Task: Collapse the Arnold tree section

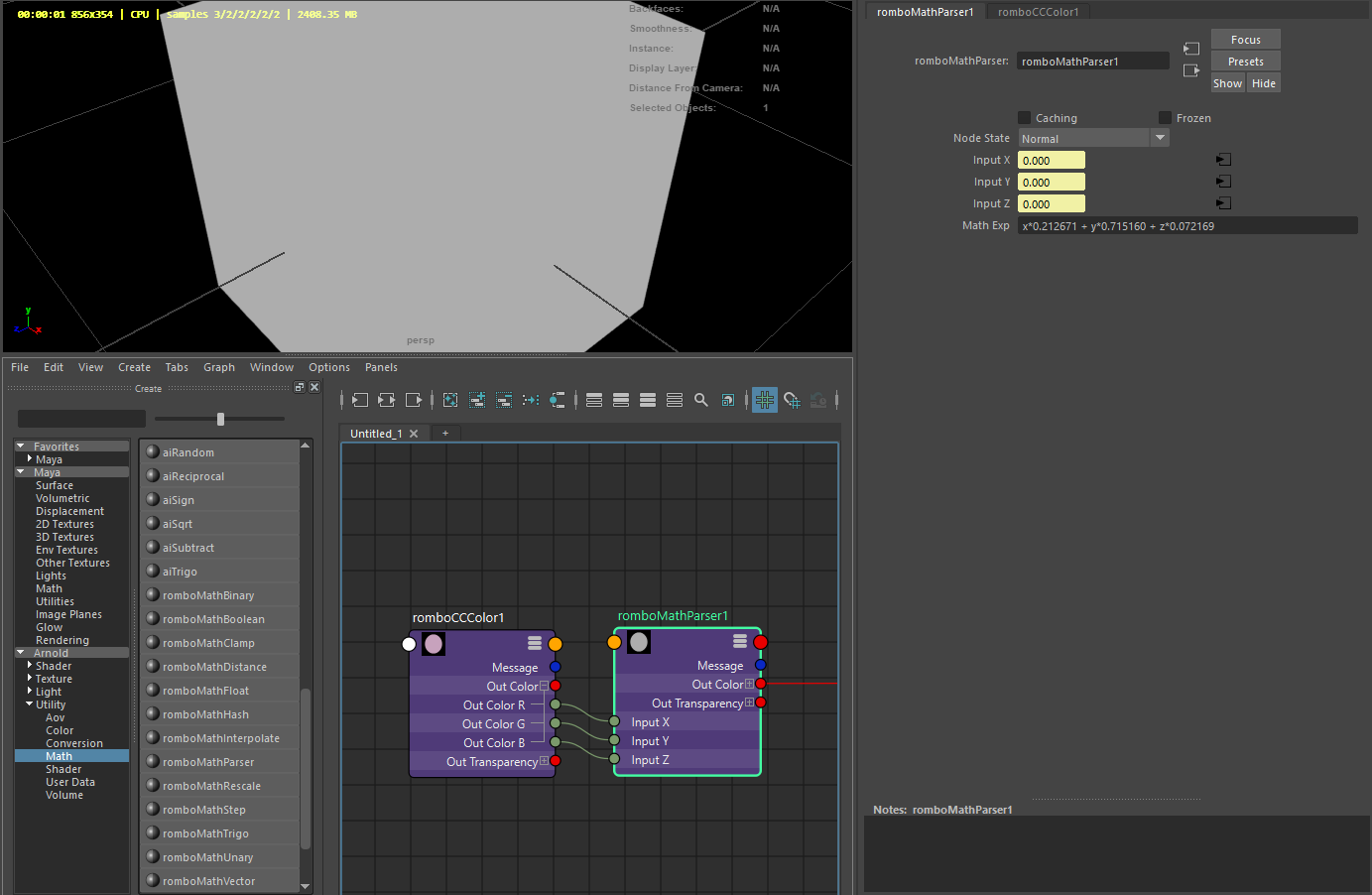Action: 21,653
